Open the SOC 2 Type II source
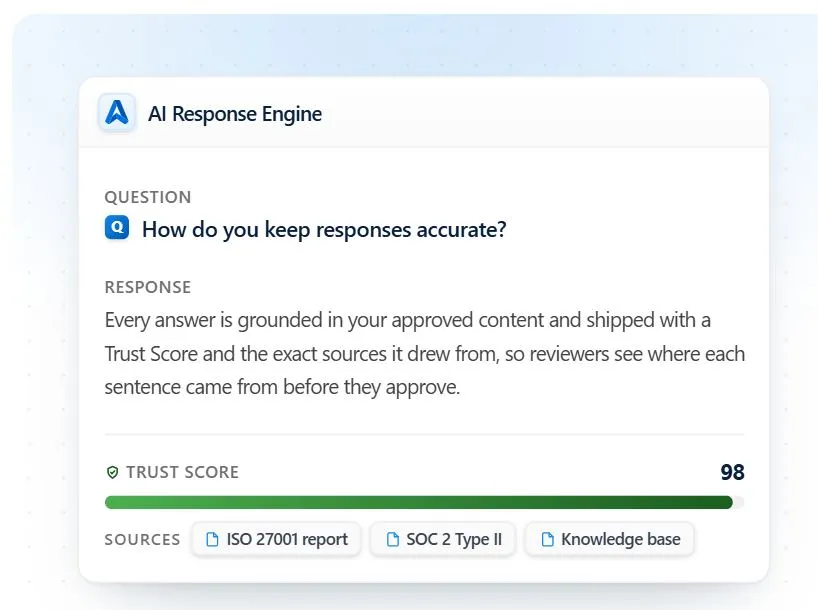Image resolution: width=818 pixels, height=610 pixels. click(x=443, y=539)
